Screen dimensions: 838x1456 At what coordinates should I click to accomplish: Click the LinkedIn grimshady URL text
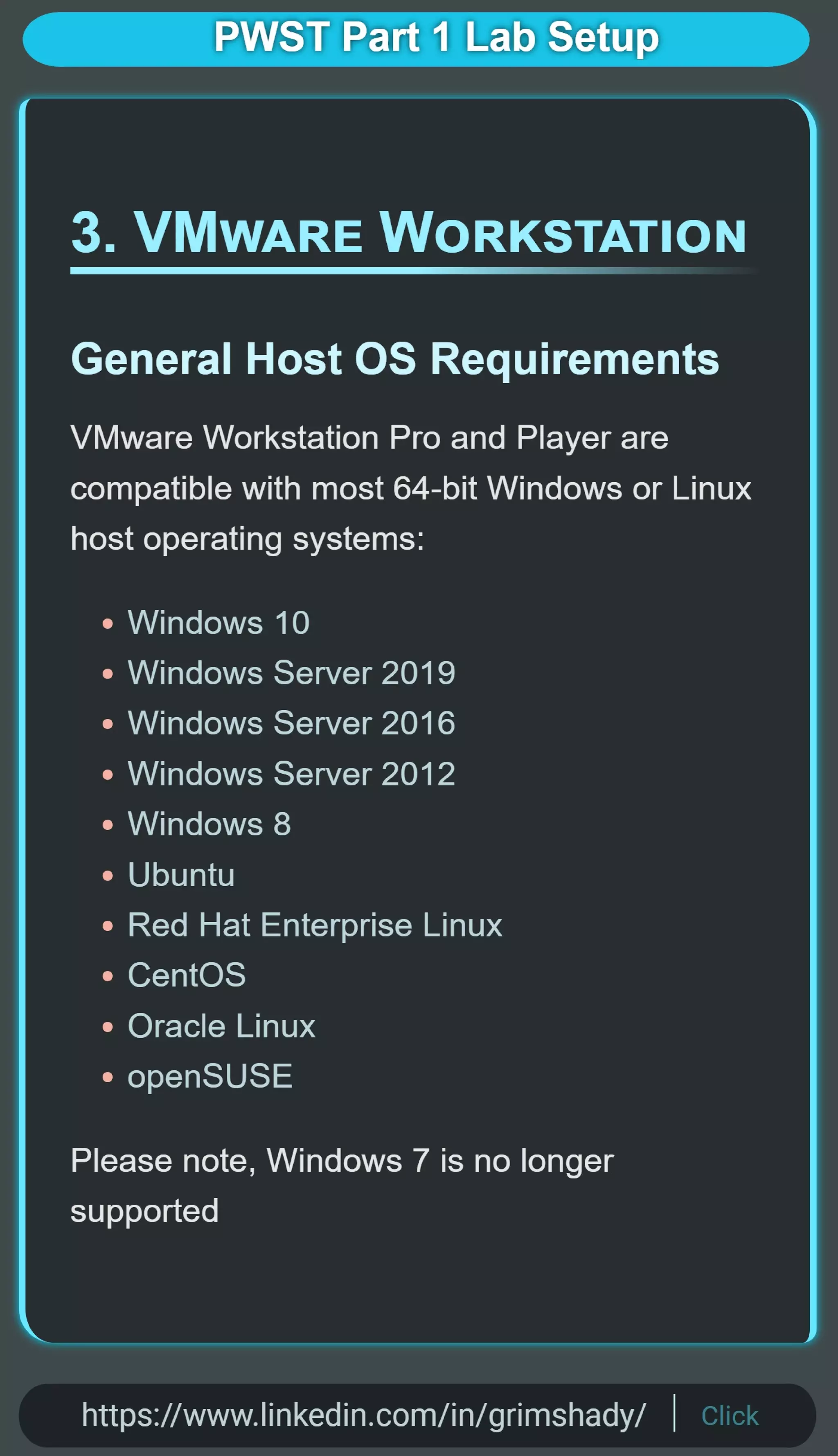[x=363, y=1415]
